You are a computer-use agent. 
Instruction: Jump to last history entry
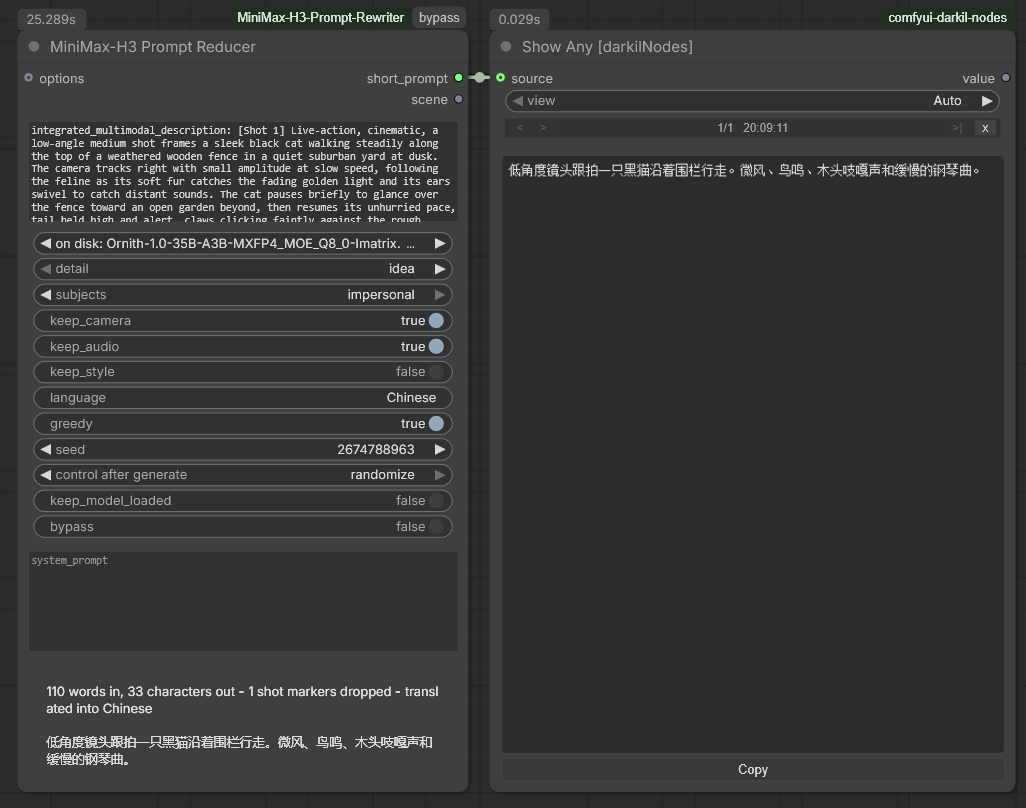(957, 128)
